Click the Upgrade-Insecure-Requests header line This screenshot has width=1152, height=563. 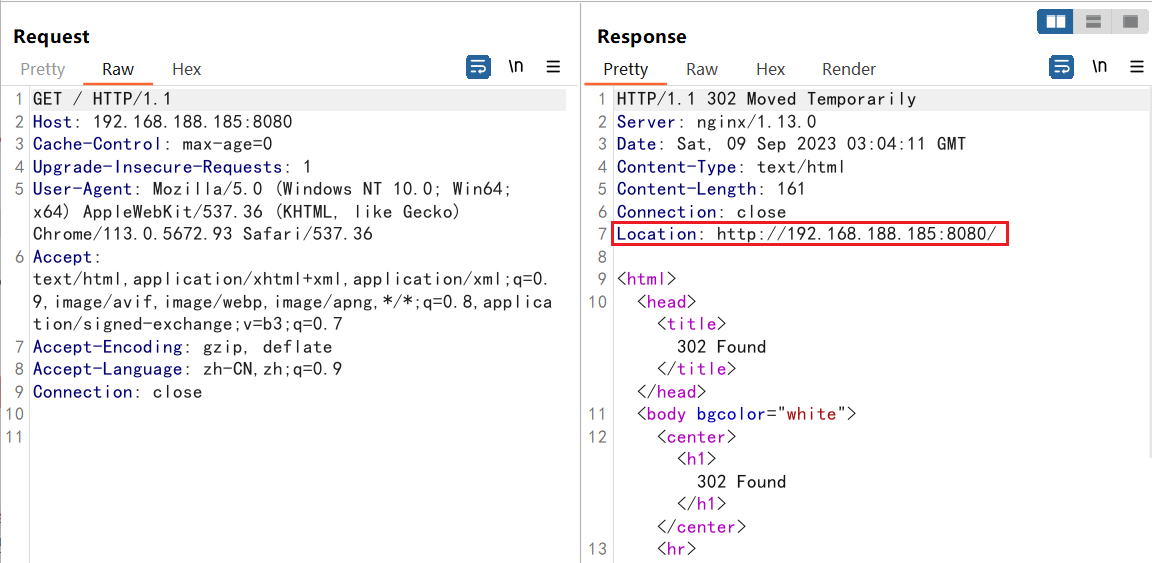pyautogui.click(x=173, y=167)
